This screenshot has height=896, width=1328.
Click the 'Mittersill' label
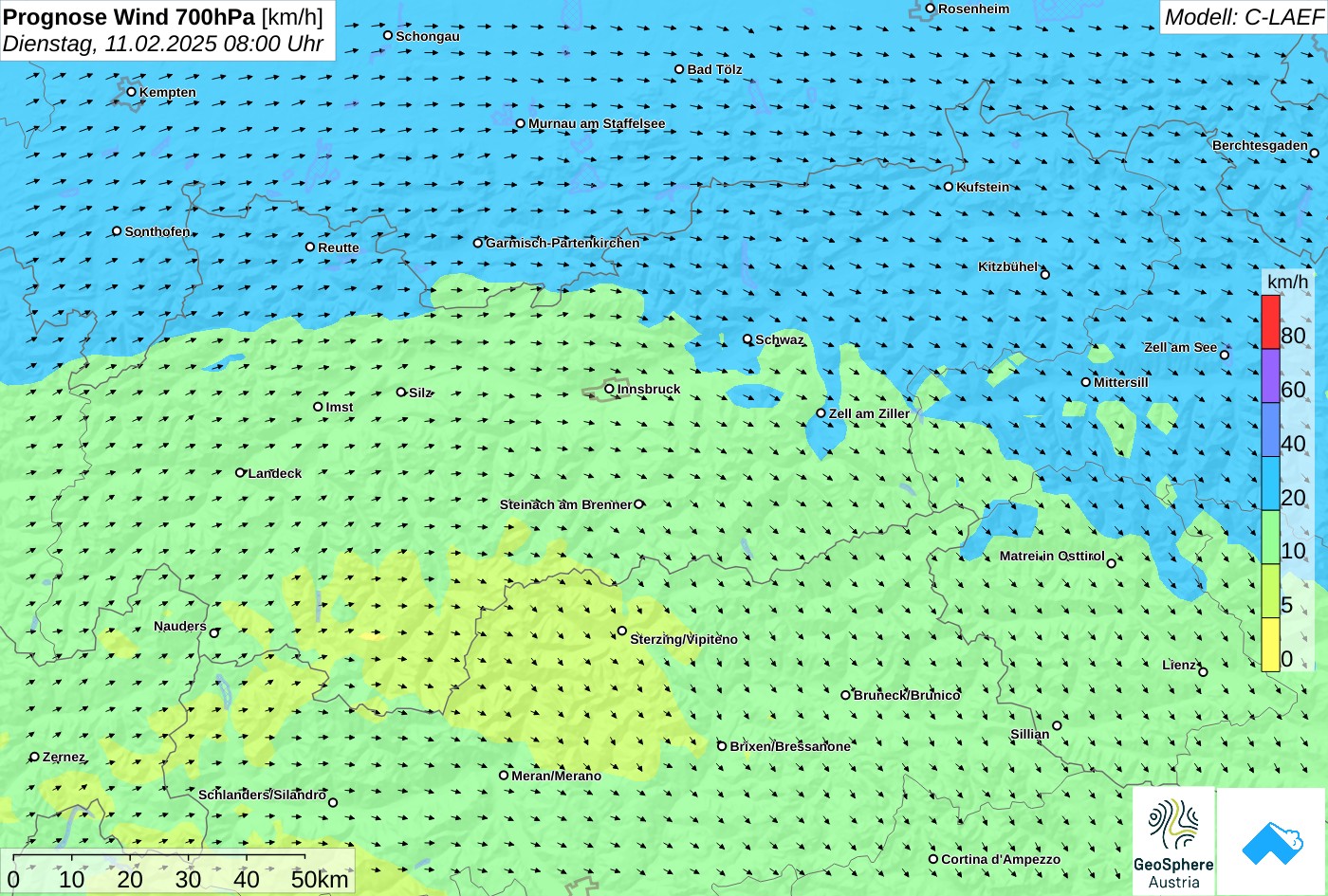tap(1121, 382)
